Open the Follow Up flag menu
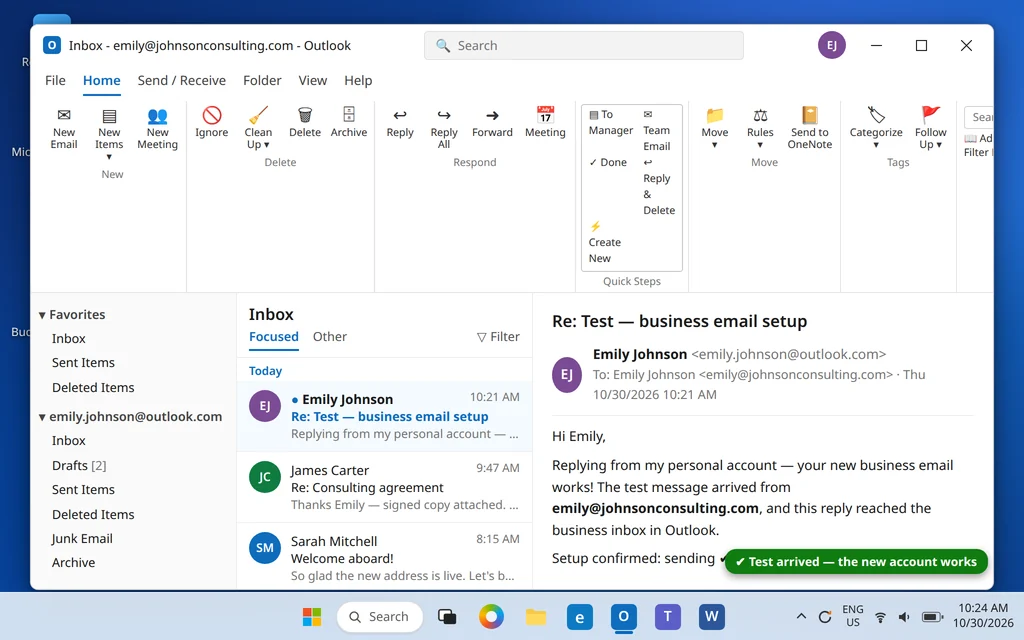 point(931,129)
